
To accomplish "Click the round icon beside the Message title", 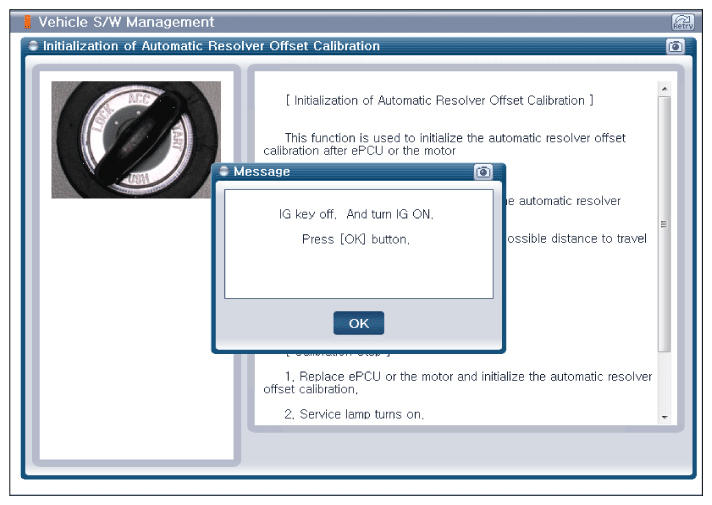I will (x=224, y=172).
